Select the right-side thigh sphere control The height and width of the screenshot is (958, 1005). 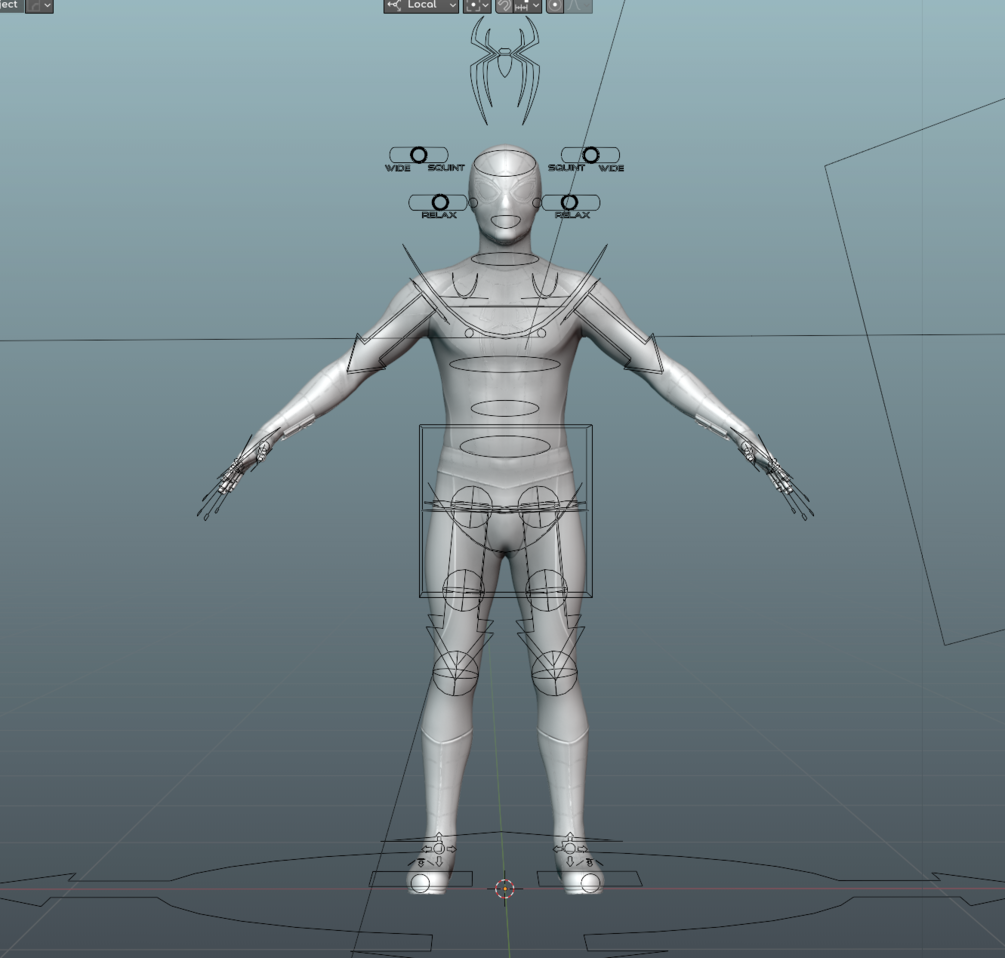click(x=547, y=590)
